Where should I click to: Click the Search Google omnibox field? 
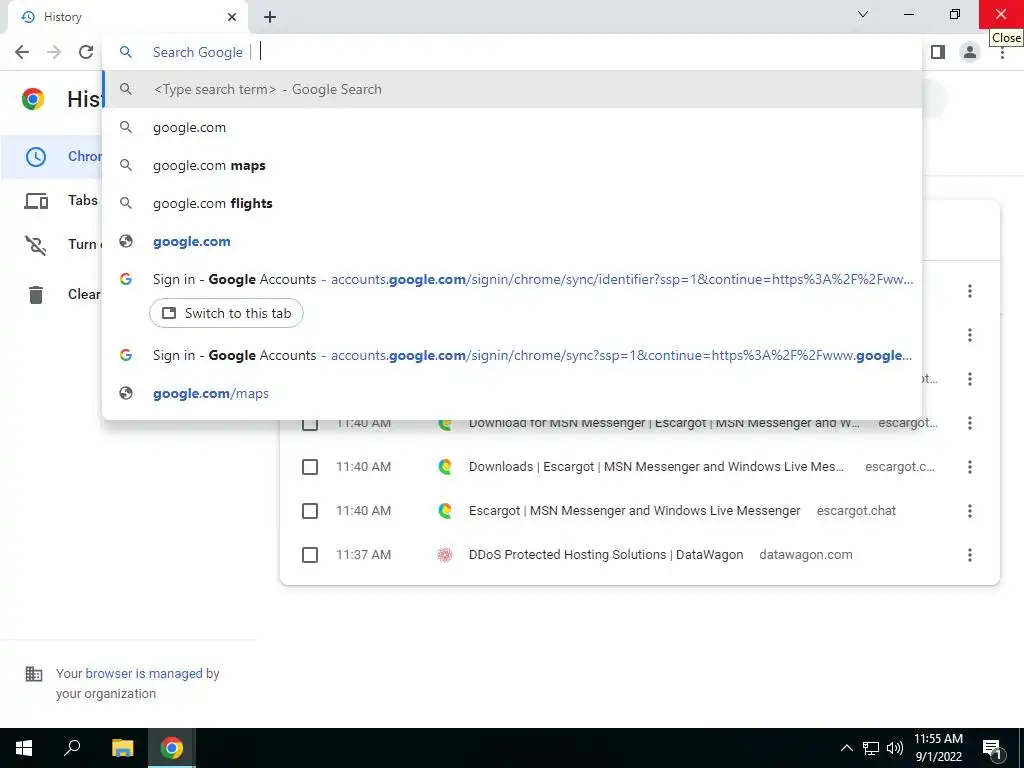[x=512, y=52]
